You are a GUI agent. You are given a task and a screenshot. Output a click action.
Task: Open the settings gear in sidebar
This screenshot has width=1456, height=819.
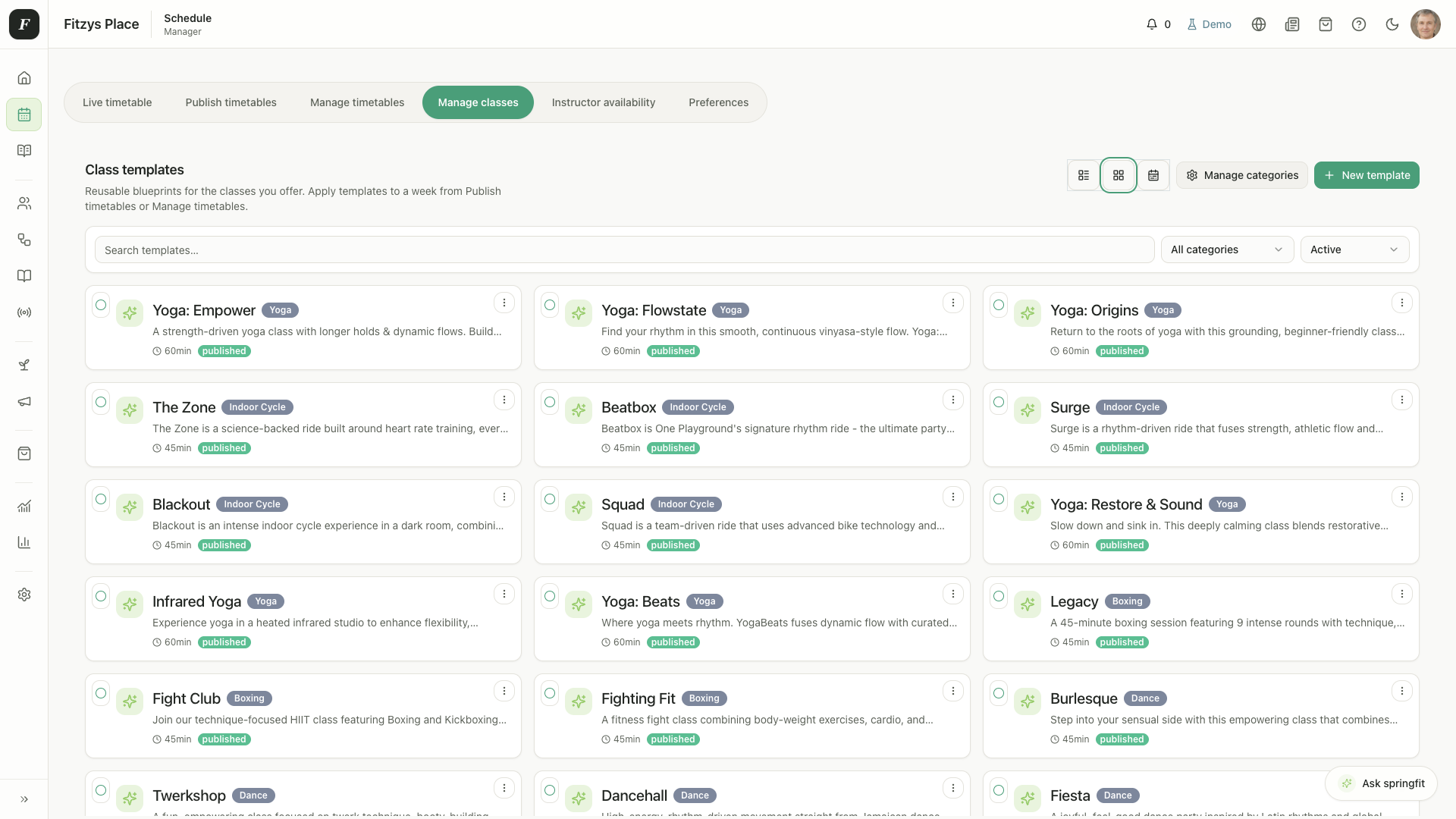[x=24, y=595]
